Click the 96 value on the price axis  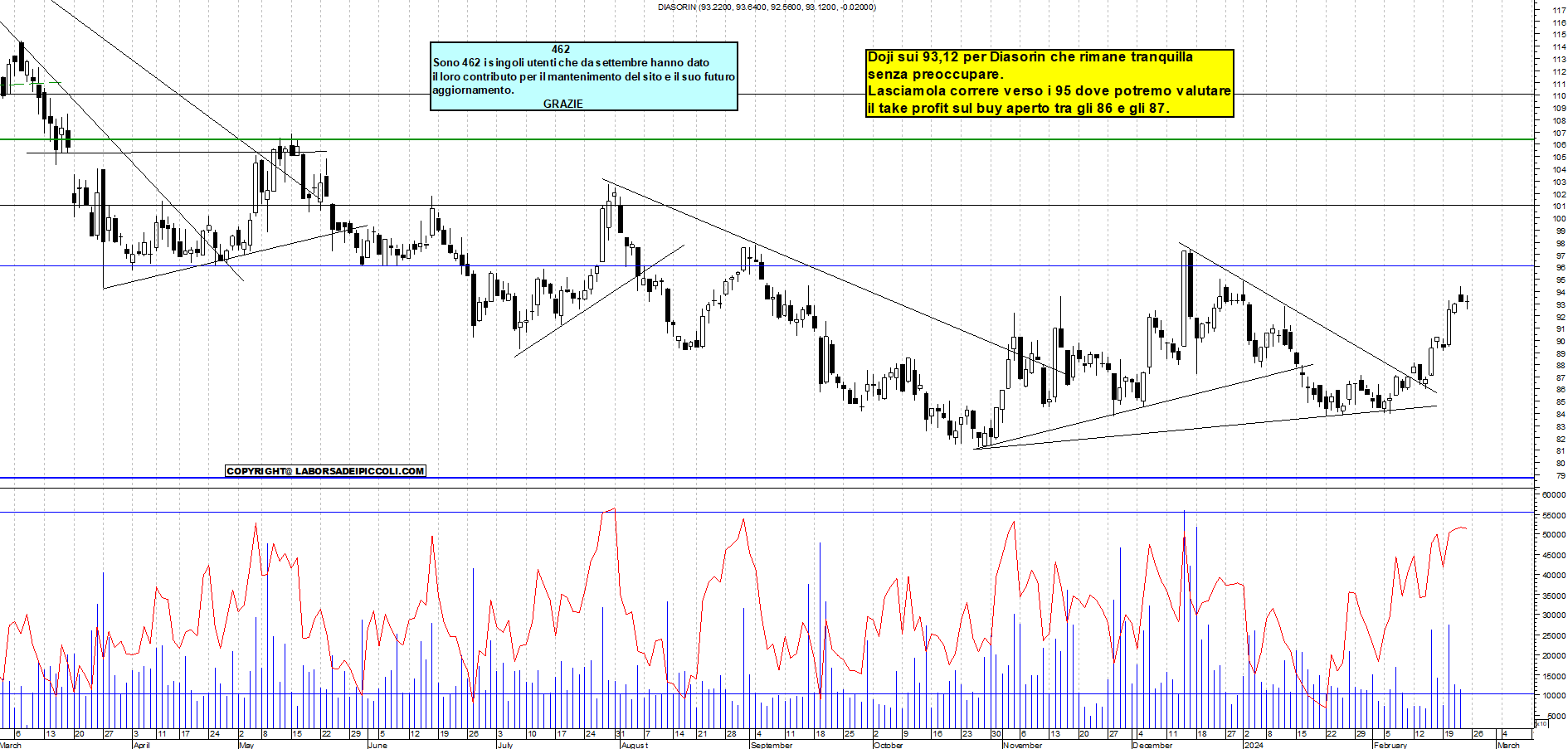point(1561,268)
